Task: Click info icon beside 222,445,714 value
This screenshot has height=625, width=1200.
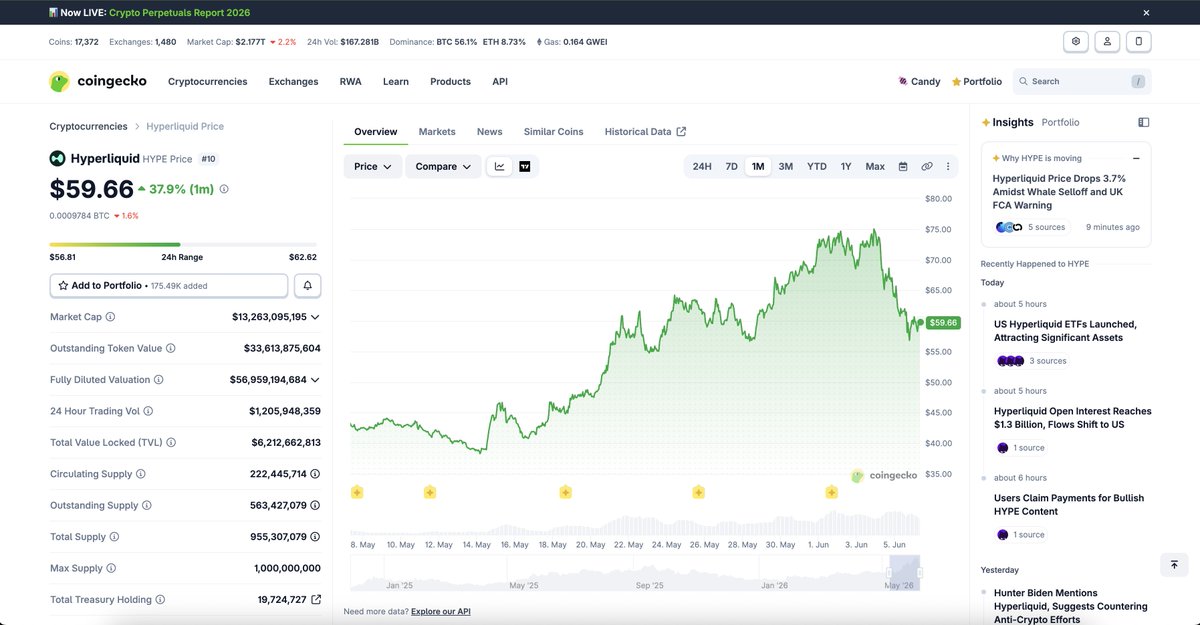Action: 316,474
